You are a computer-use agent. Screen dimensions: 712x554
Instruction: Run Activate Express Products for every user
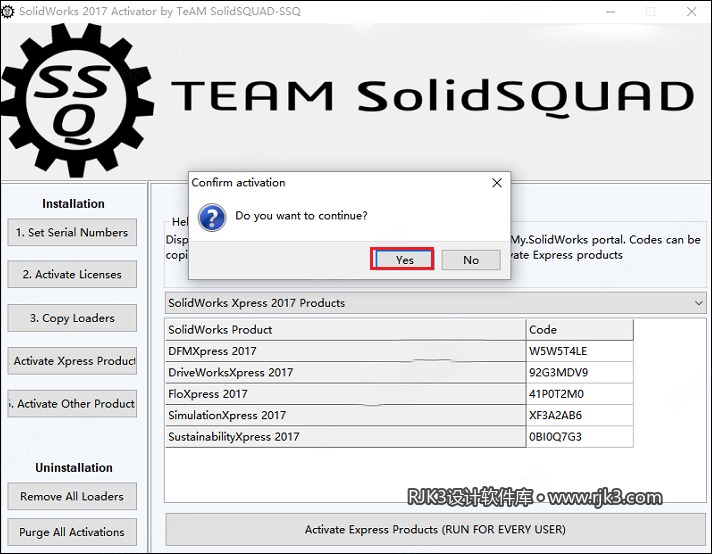[435, 529]
